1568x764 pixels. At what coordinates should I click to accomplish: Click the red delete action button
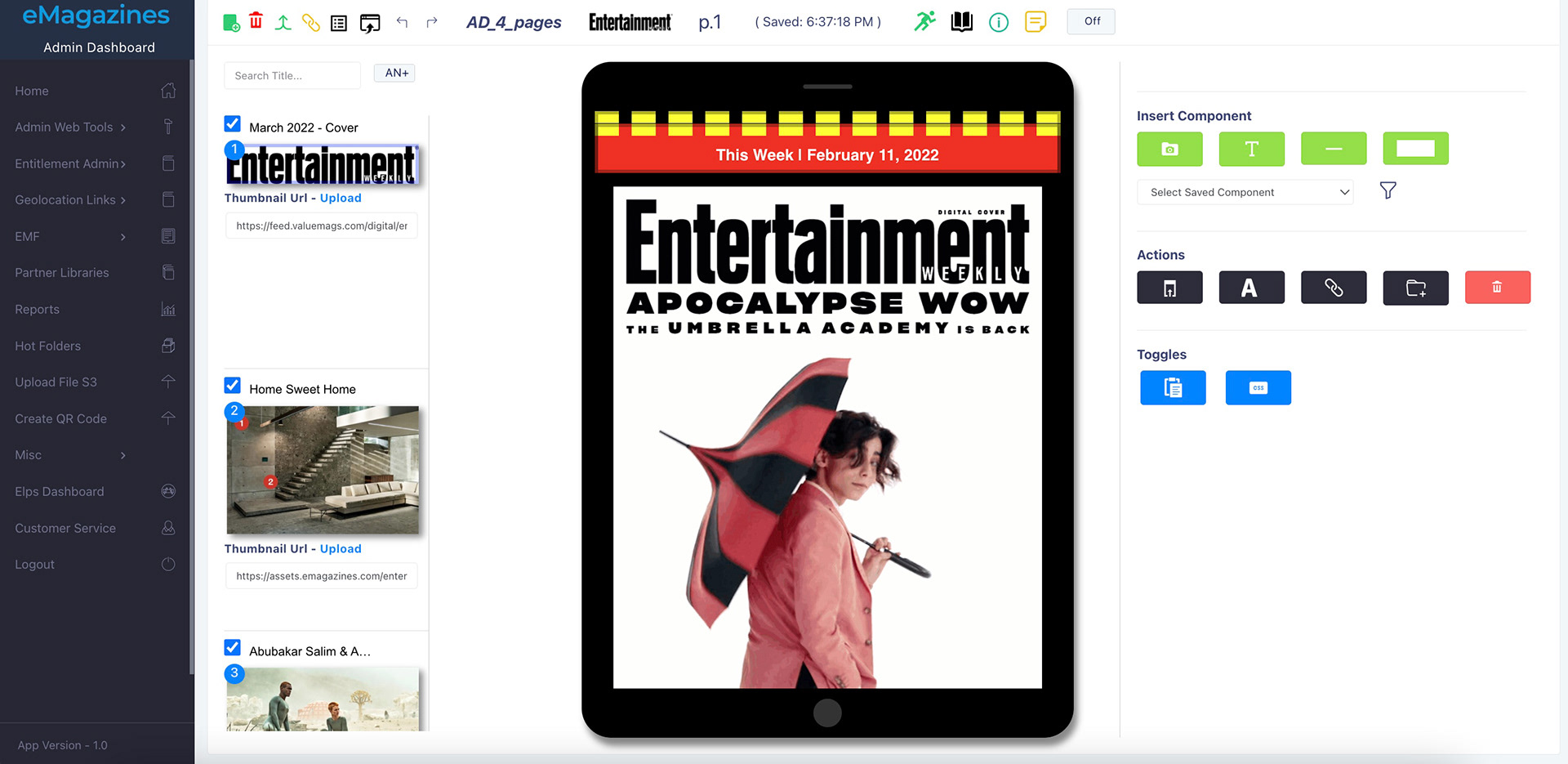point(1497,288)
